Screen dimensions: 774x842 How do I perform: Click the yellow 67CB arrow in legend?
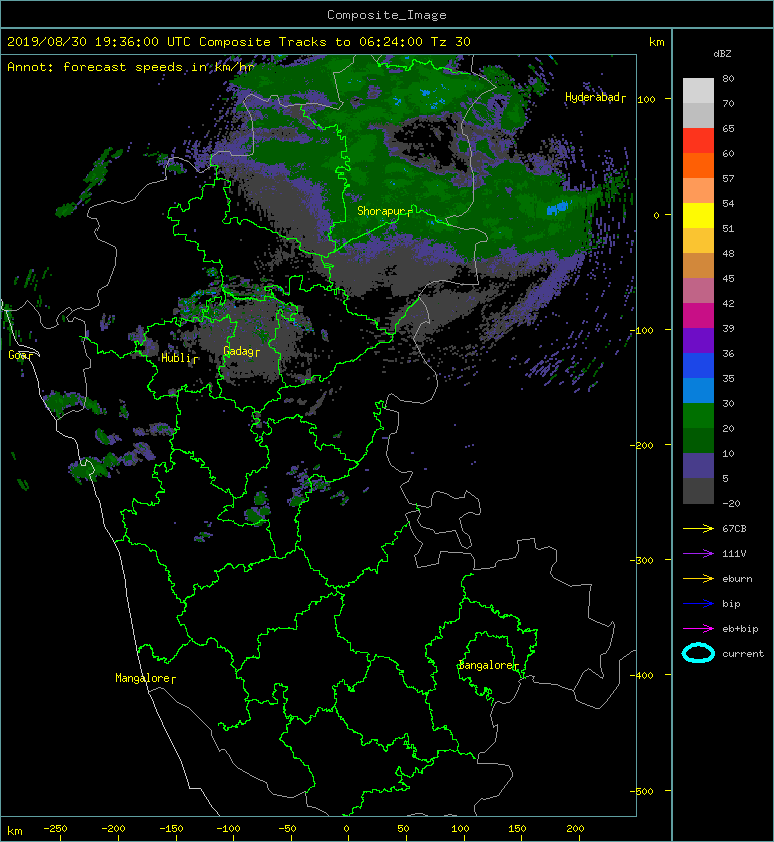pos(698,528)
